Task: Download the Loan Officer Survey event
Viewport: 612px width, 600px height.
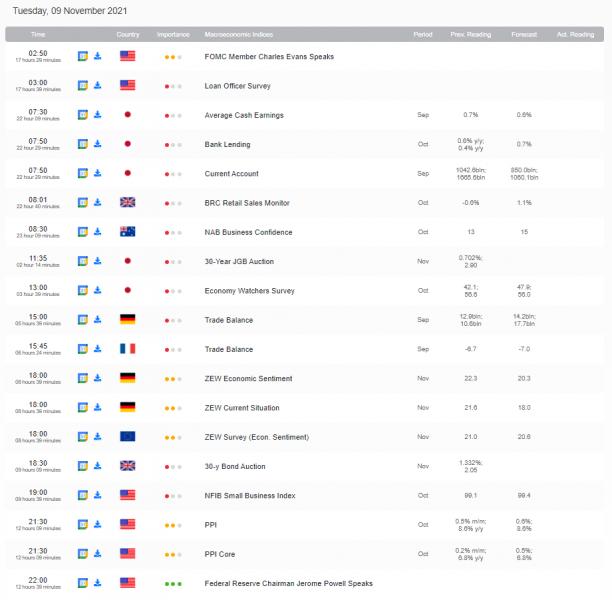Action: pos(98,86)
